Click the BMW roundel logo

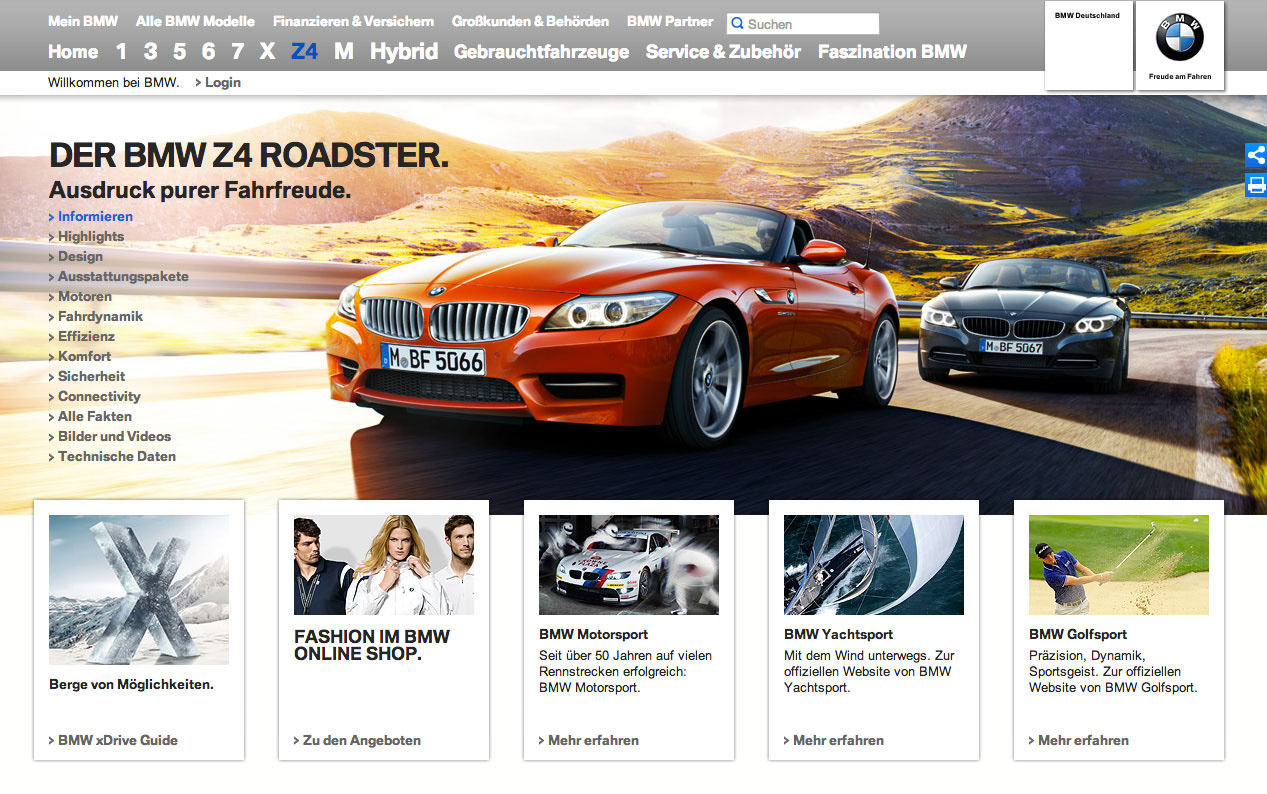click(x=1180, y=37)
